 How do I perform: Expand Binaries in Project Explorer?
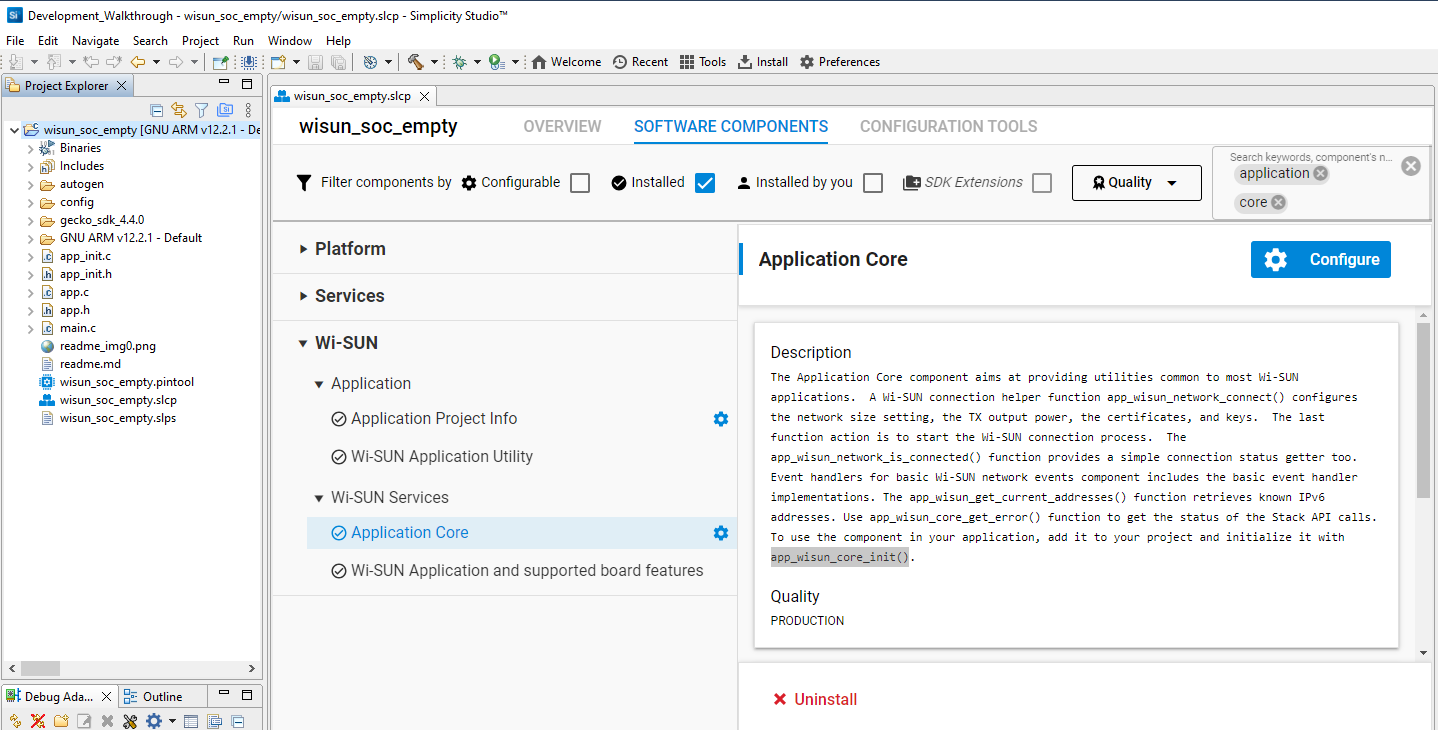30,148
